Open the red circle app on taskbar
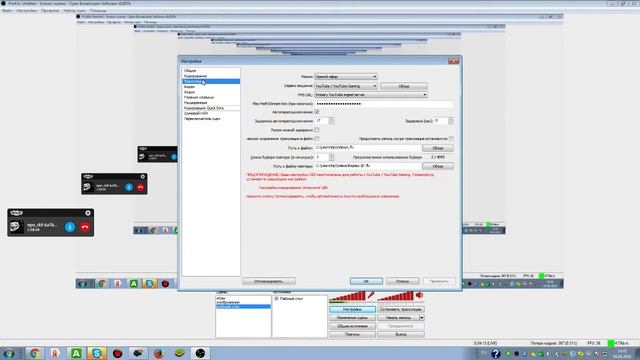Viewport: 640px width, 360px height. [118, 353]
